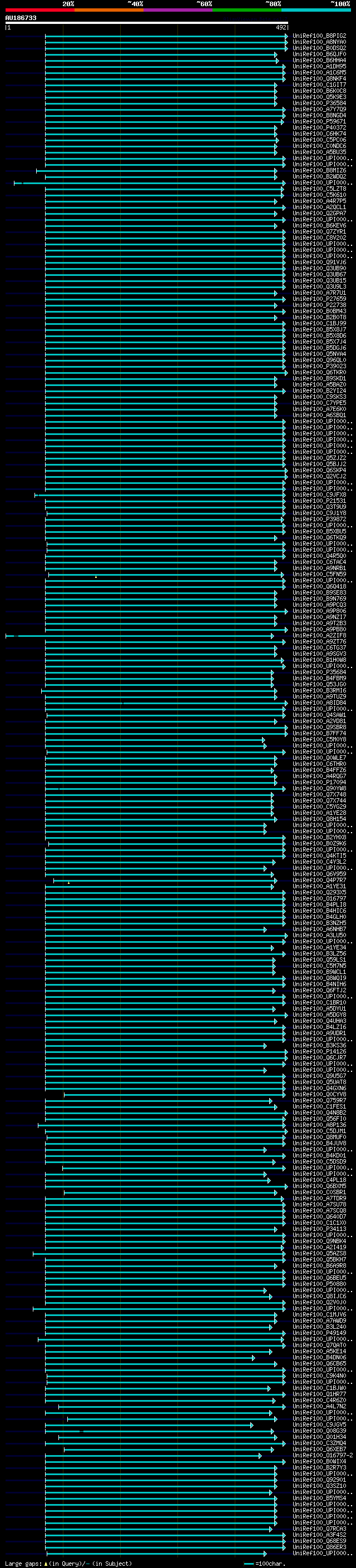Click the purple ~60% identity legend segment
Image resolution: width=356 pixels, height=1568 pixels.
point(177,10)
